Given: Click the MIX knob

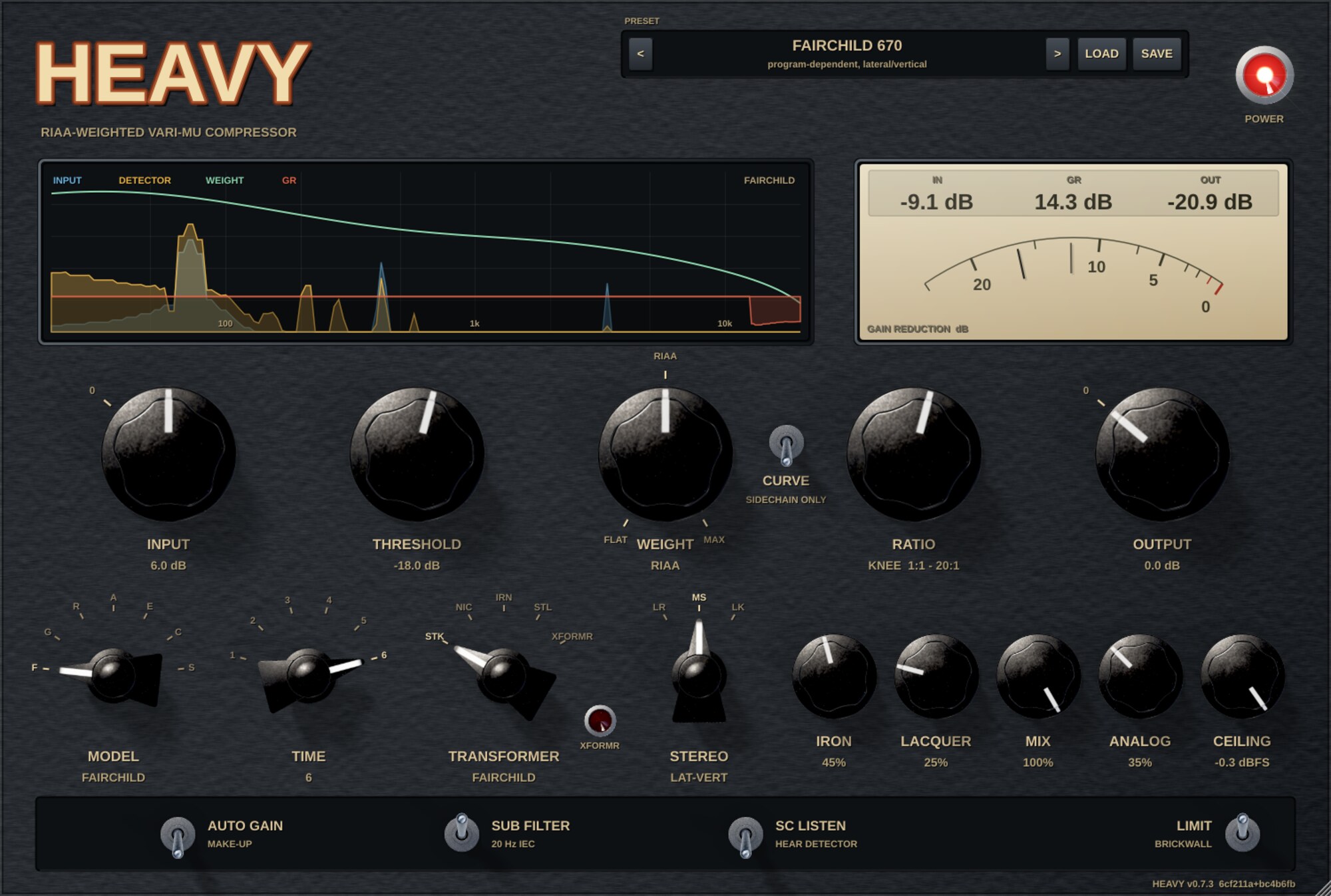Looking at the screenshot, I should [x=1038, y=676].
